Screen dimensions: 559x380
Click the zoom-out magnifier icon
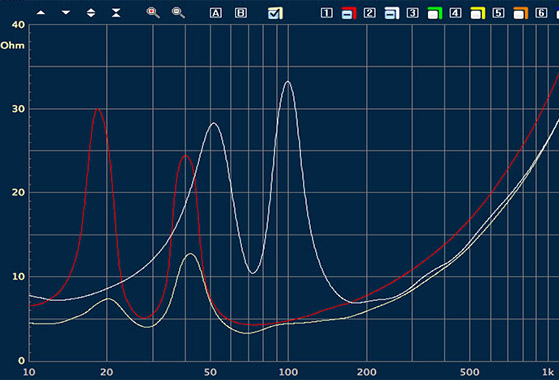(x=178, y=13)
